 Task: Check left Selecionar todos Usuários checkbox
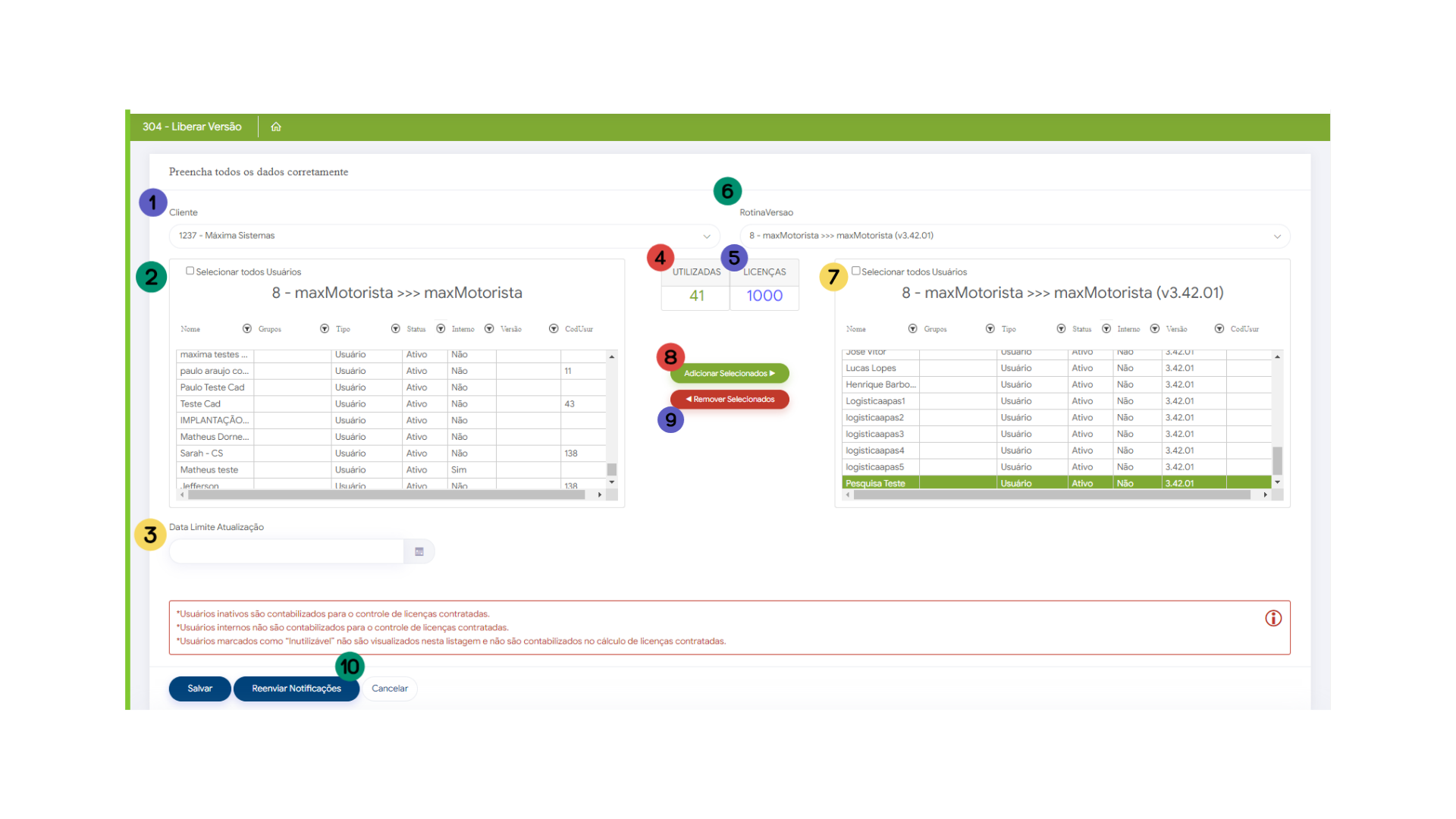point(190,271)
